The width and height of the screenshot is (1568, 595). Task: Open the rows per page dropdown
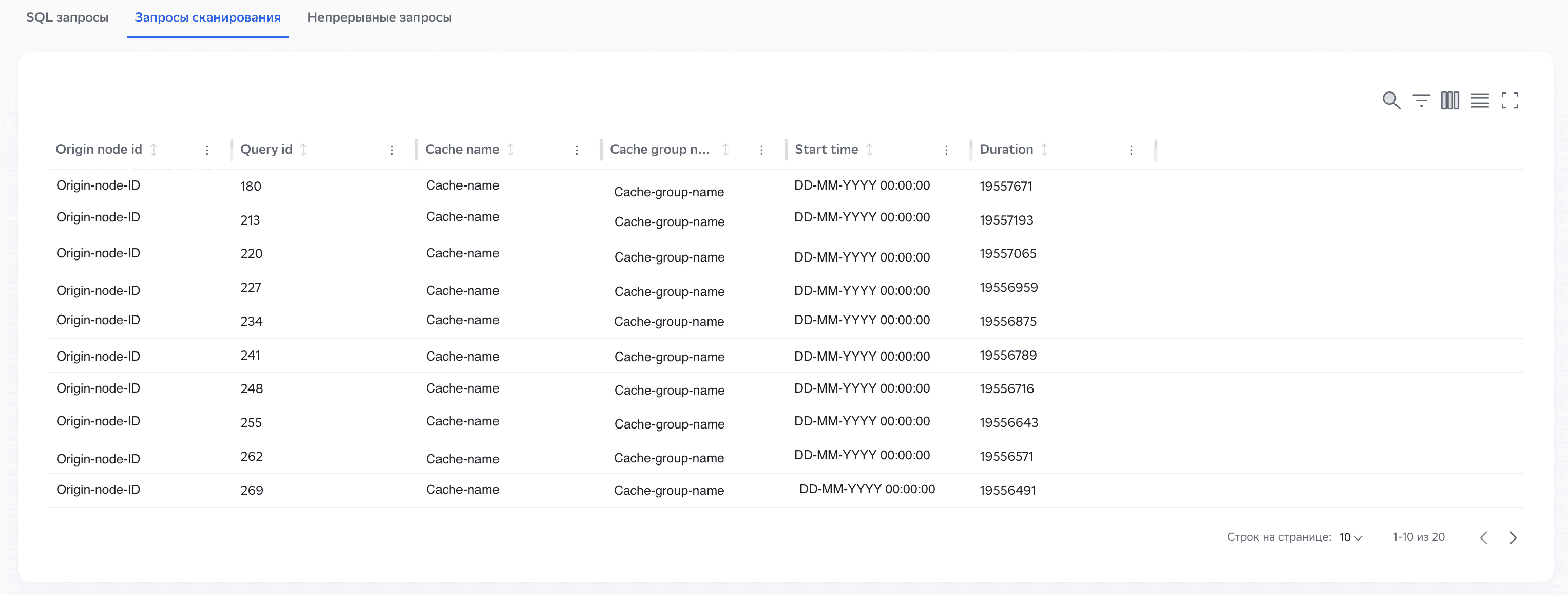(x=1349, y=537)
